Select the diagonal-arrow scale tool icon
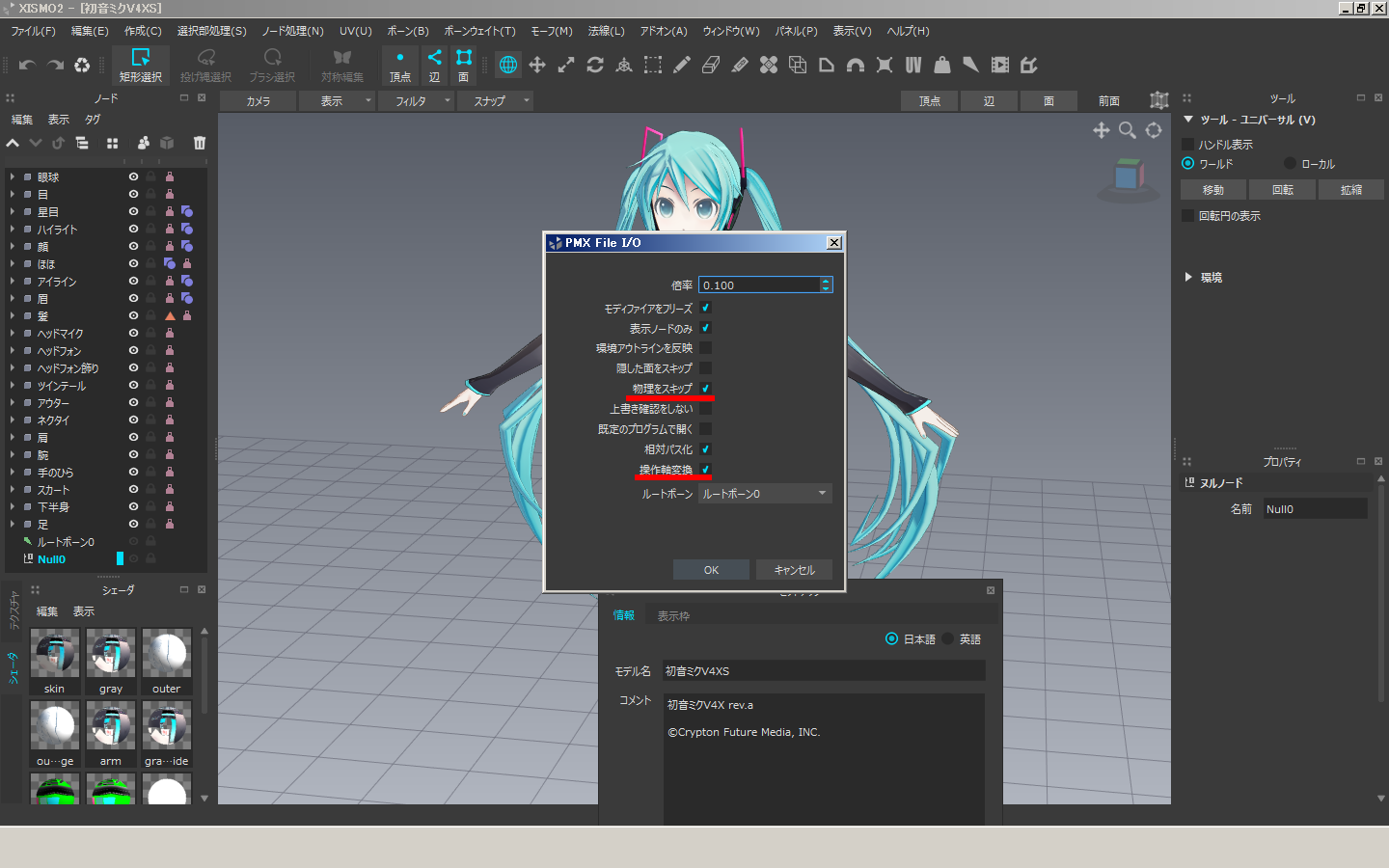 [x=566, y=65]
